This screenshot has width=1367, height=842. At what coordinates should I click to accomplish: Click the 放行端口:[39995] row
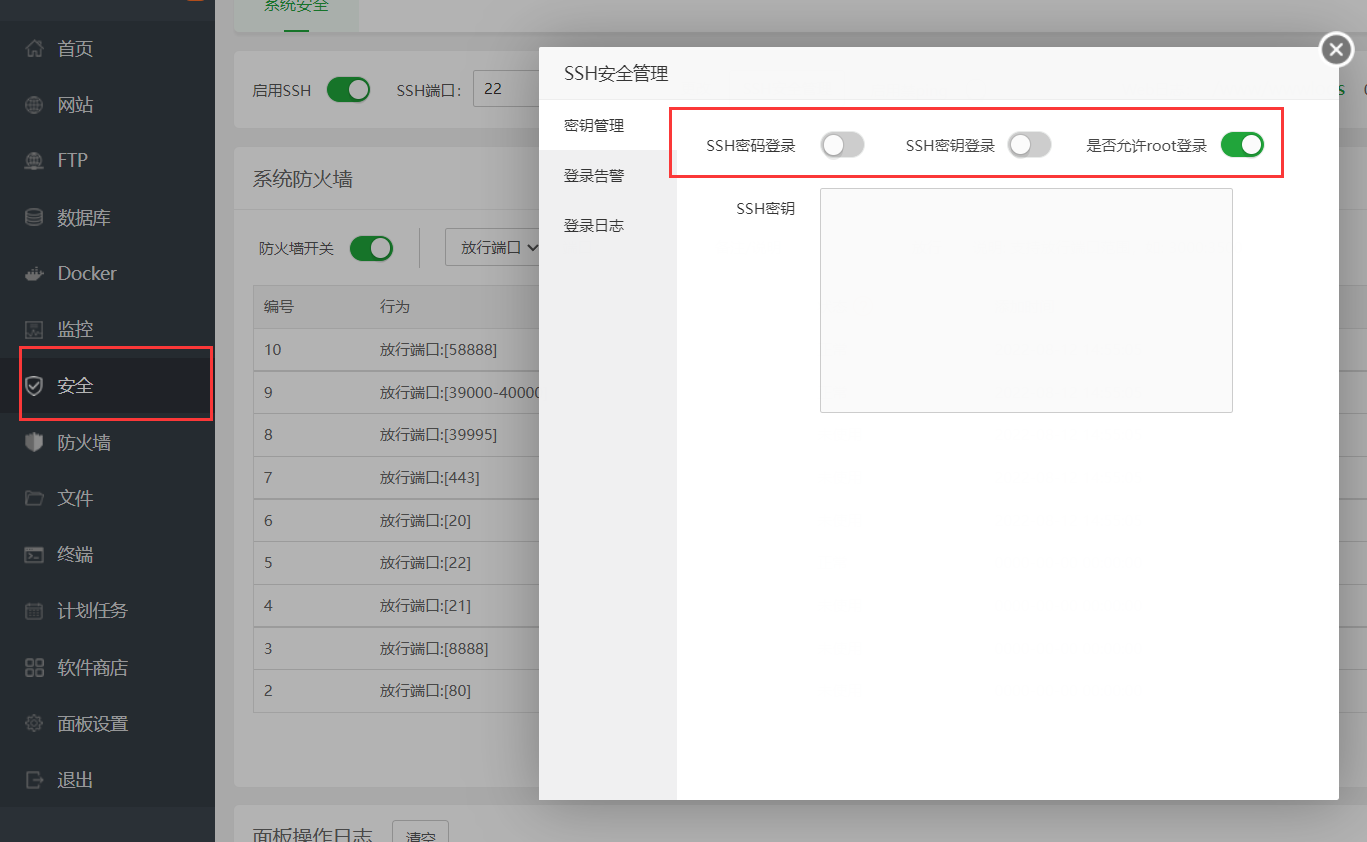pyautogui.click(x=396, y=434)
